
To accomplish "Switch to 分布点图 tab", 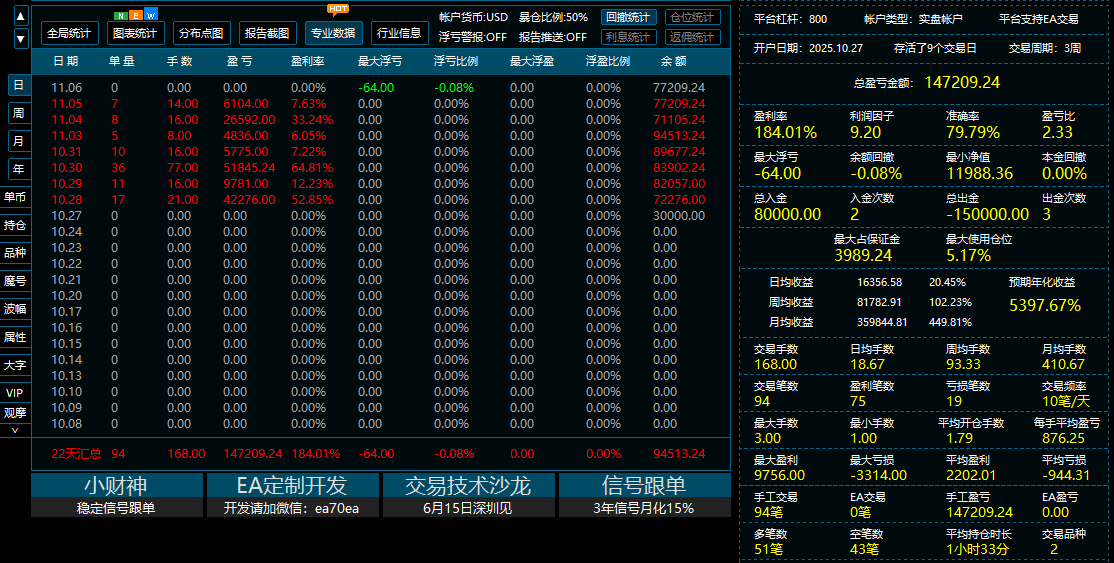I will 201,33.
